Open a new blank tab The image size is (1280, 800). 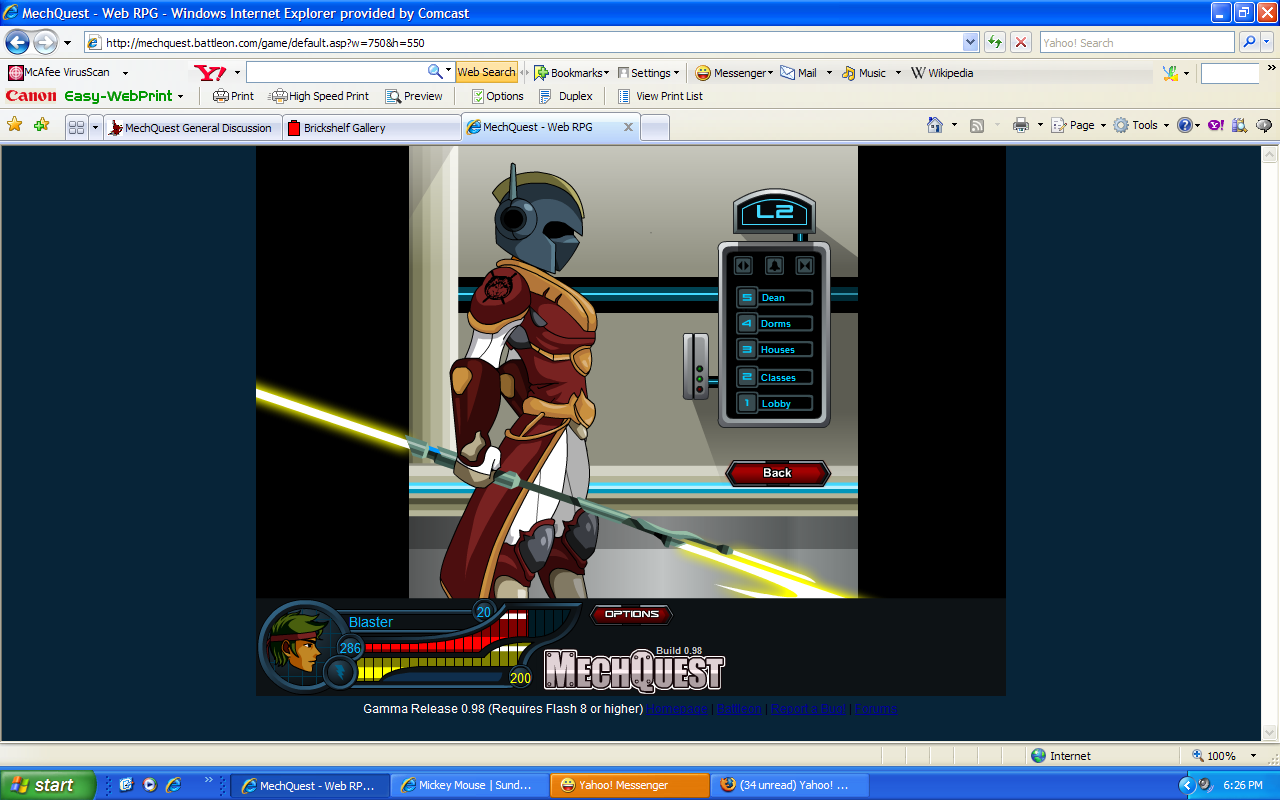pos(654,128)
